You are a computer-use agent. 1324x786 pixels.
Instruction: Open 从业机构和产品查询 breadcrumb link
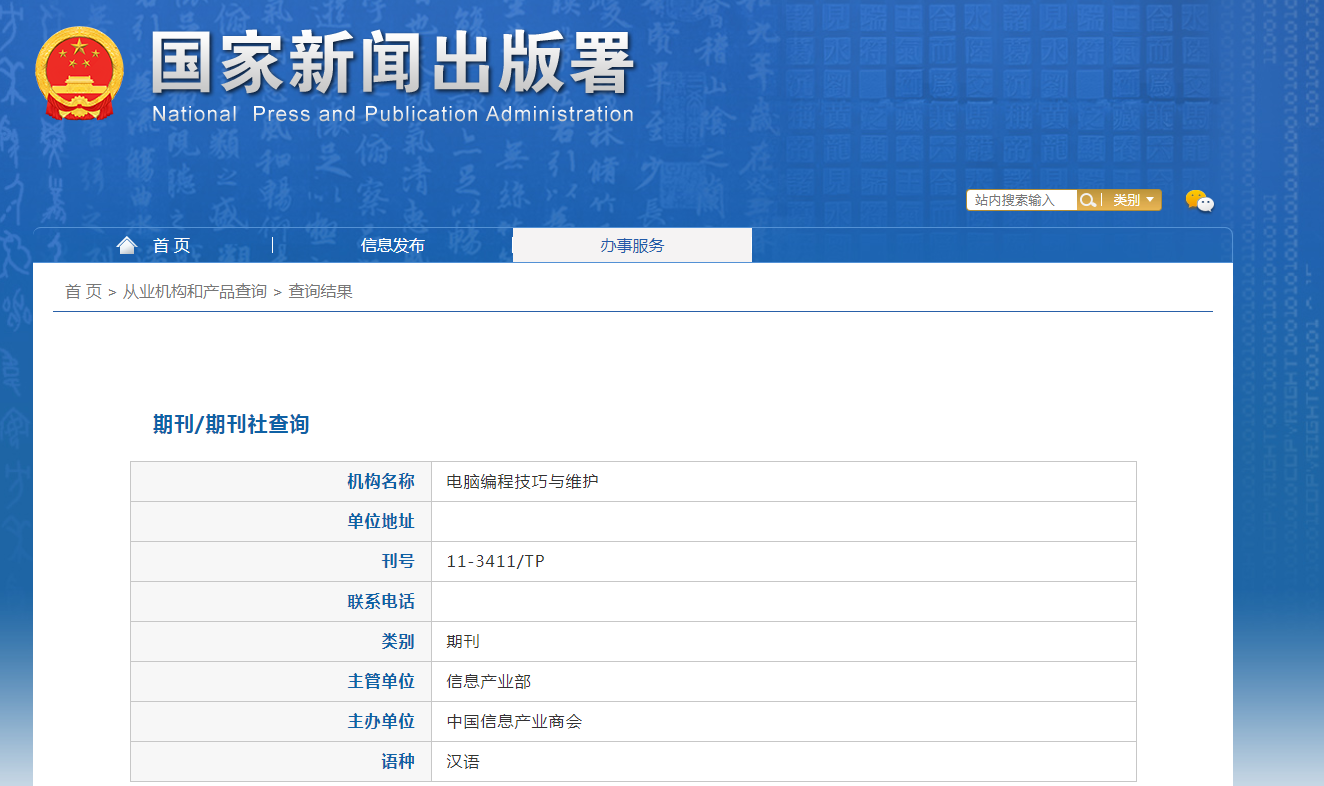pyautogui.click(x=194, y=291)
